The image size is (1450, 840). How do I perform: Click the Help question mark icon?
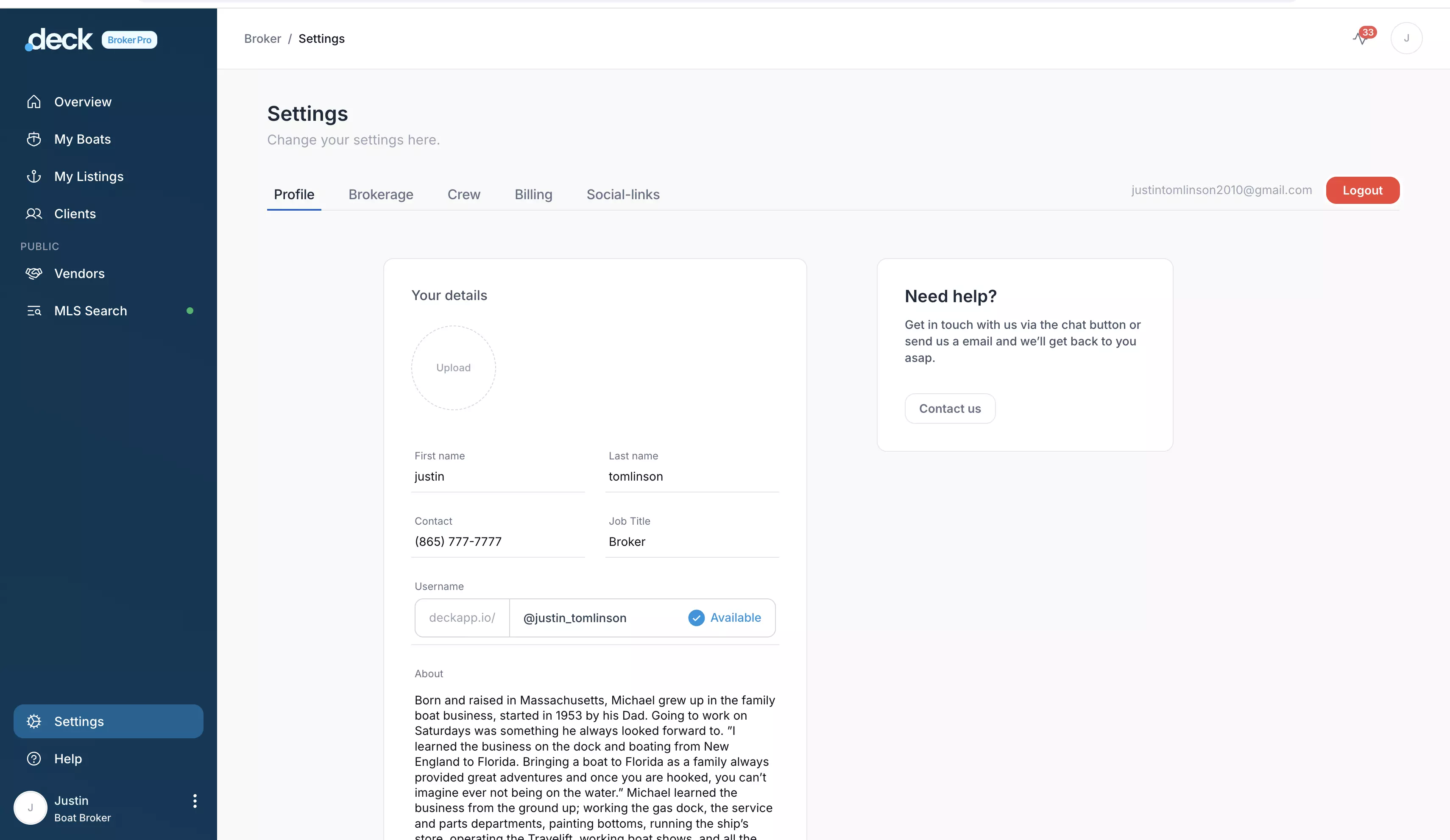pyautogui.click(x=34, y=759)
